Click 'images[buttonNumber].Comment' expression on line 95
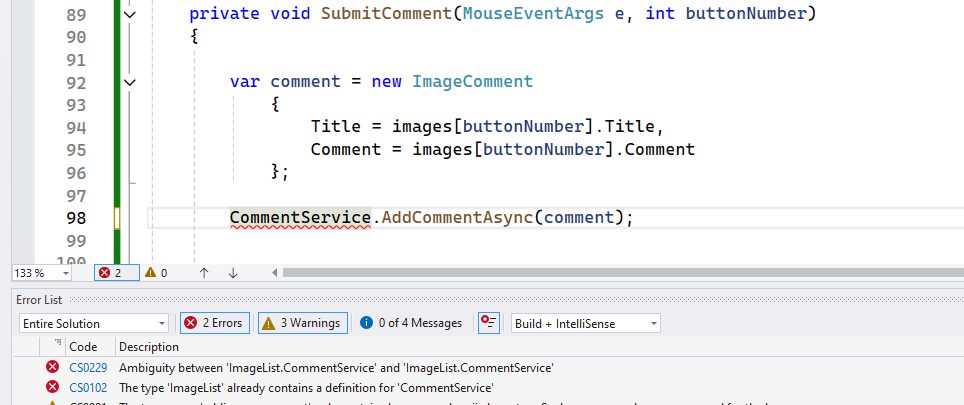 point(554,149)
